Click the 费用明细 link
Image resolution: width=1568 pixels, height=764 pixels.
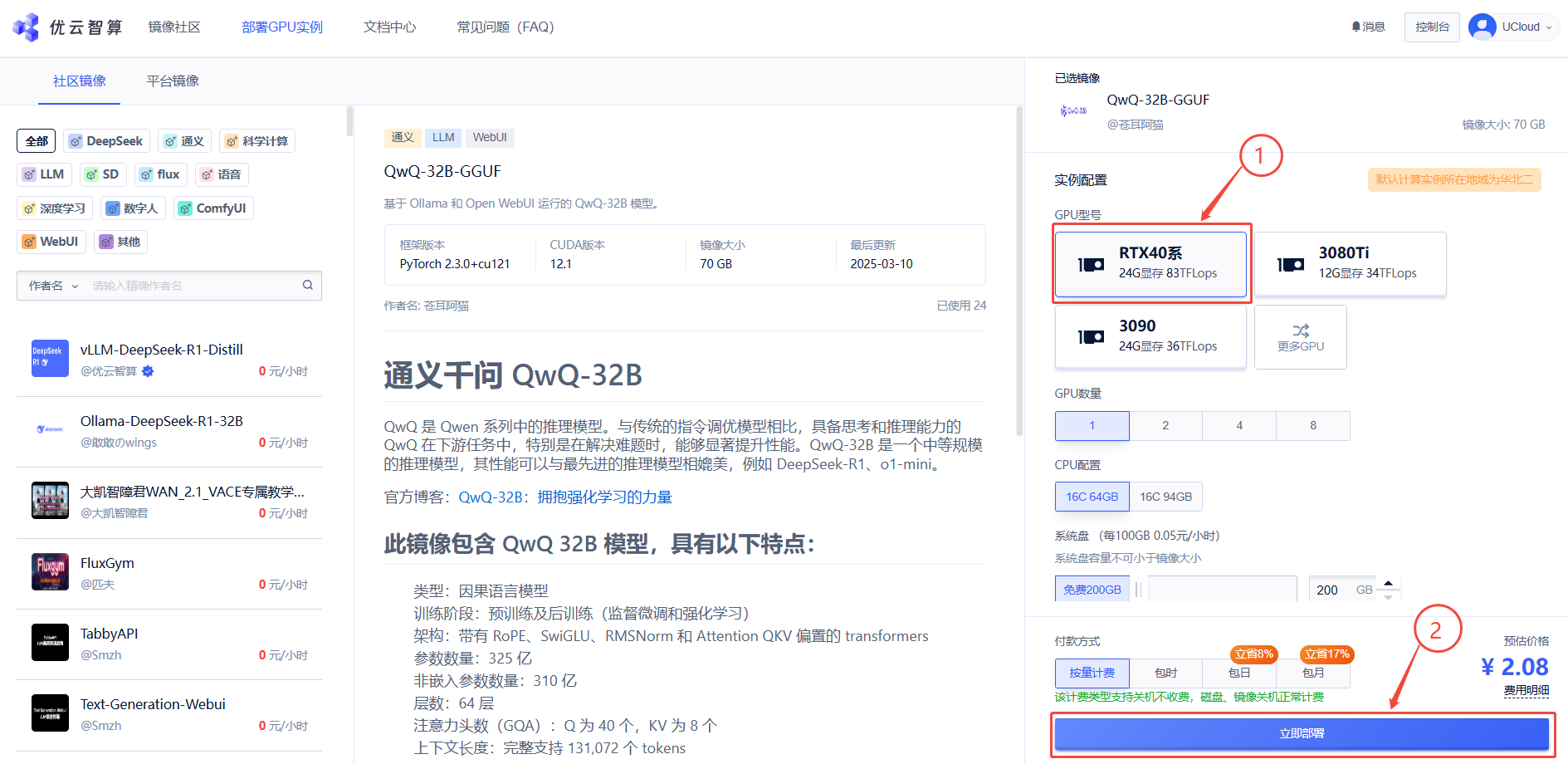[x=1526, y=690]
